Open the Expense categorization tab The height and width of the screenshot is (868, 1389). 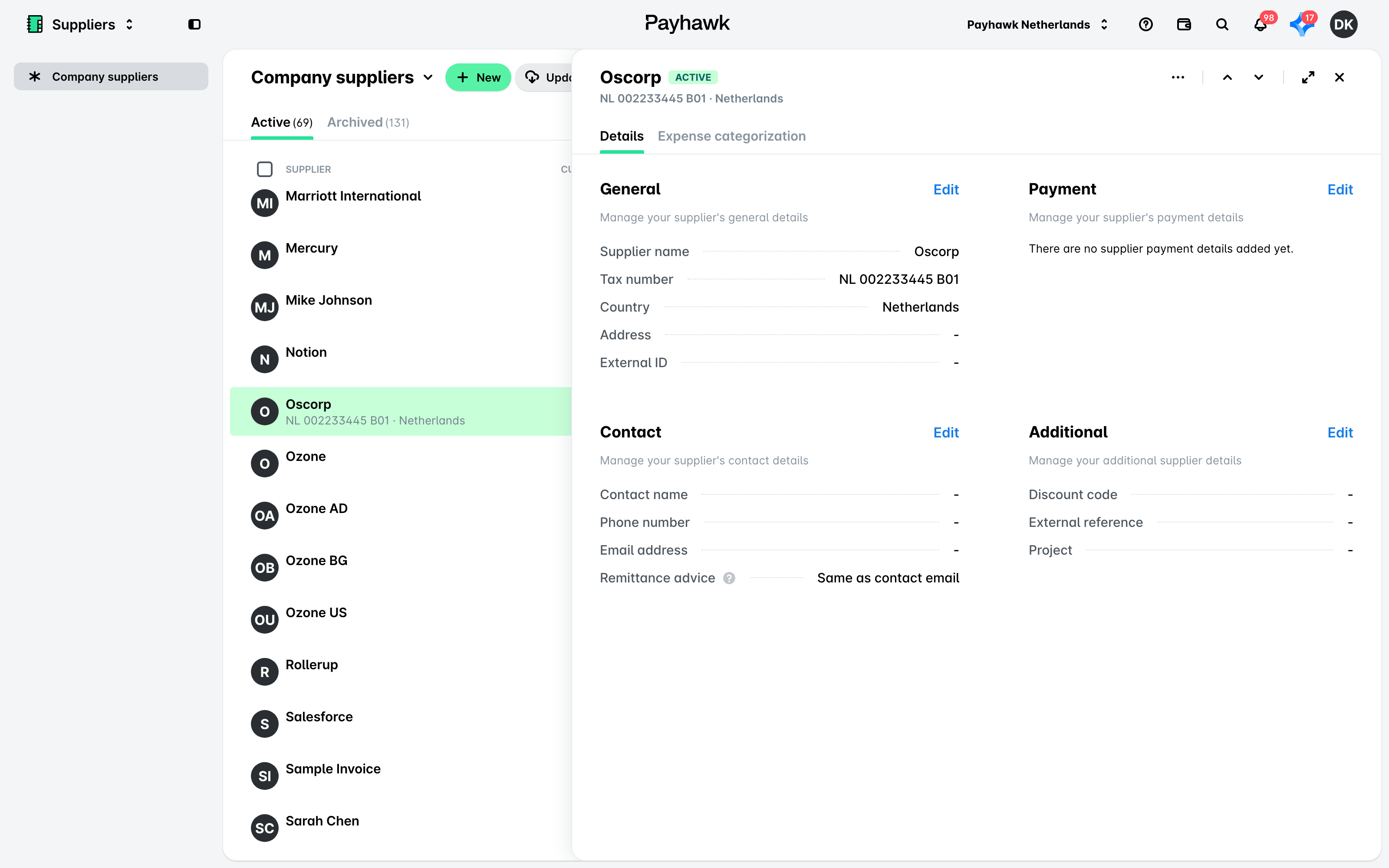pos(731,136)
